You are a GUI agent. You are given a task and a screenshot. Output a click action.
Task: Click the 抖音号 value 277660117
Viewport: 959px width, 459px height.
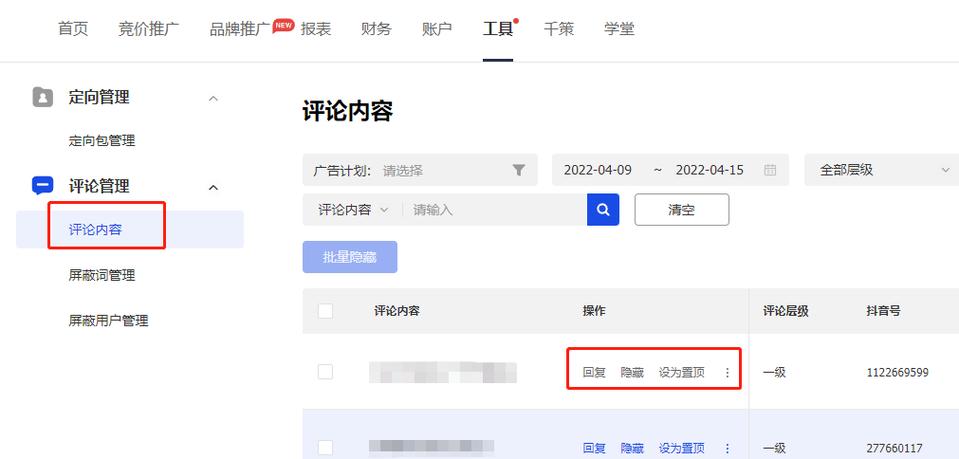coord(894,448)
